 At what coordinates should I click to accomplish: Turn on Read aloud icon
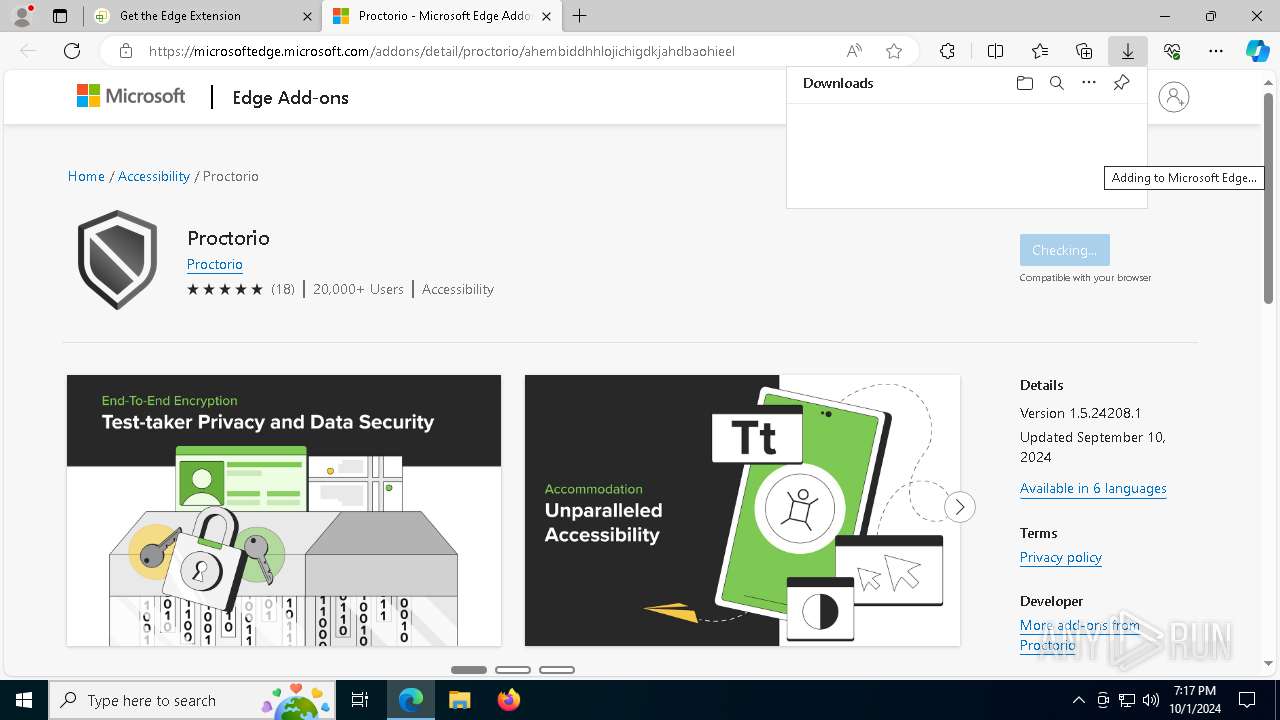click(854, 51)
